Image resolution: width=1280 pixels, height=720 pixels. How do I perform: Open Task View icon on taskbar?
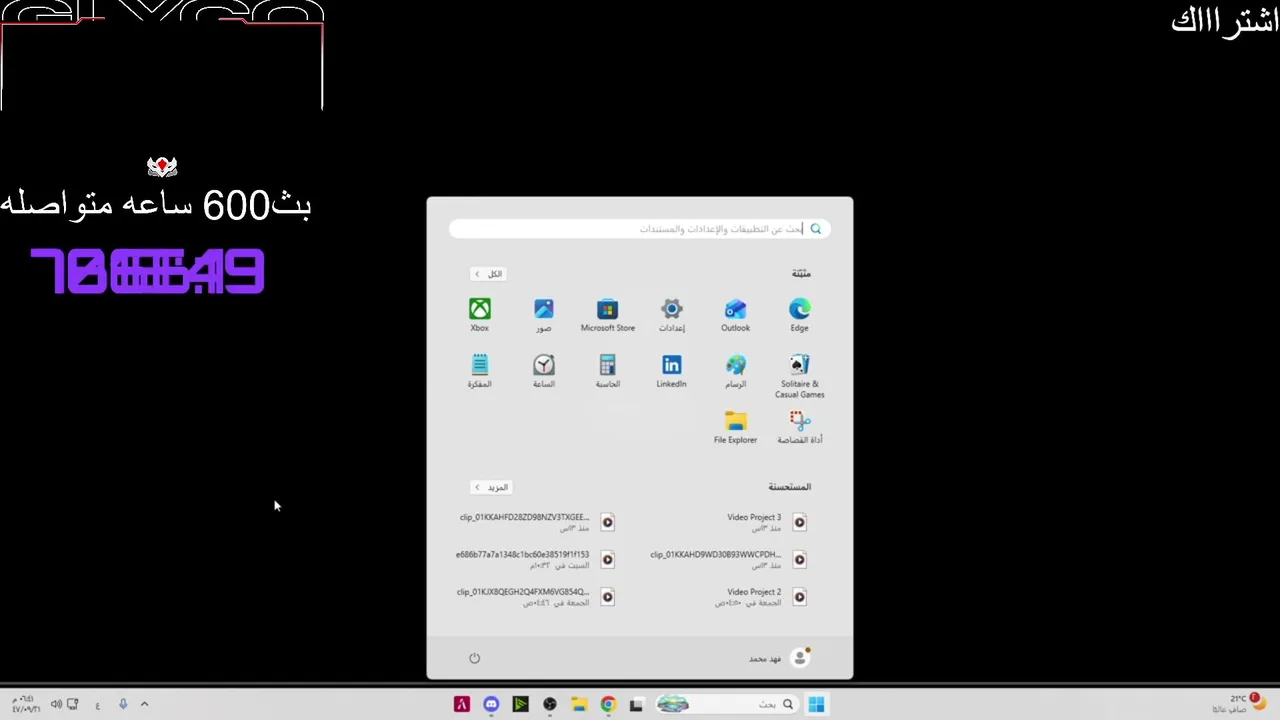(636, 704)
